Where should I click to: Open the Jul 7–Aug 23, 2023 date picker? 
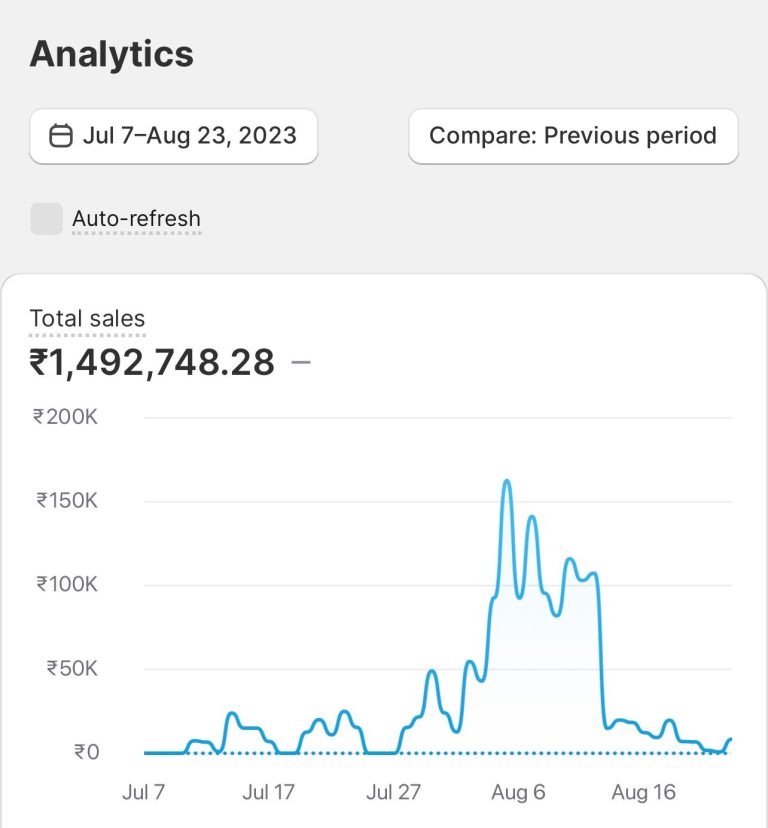pos(174,136)
